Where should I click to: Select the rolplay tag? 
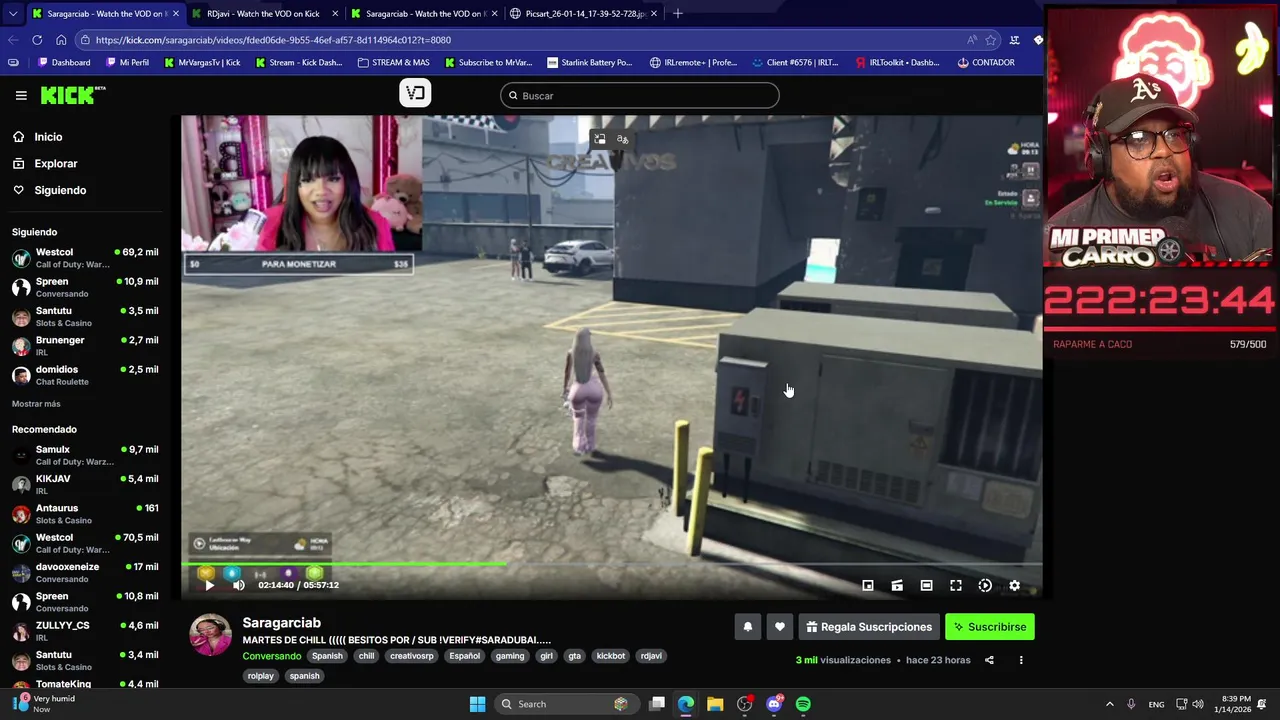point(261,676)
